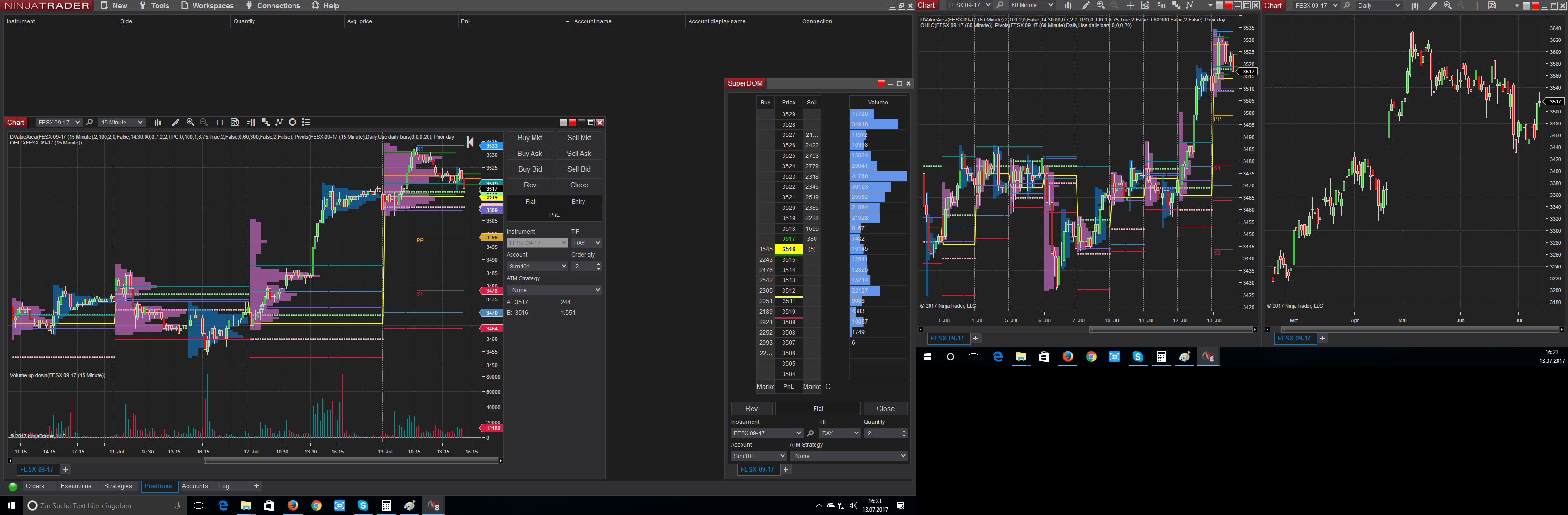Open SuperDOM ATM Strategy dropdown
Viewport: 1568px width, 515px height.
pyautogui.click(x=848, y=456)
